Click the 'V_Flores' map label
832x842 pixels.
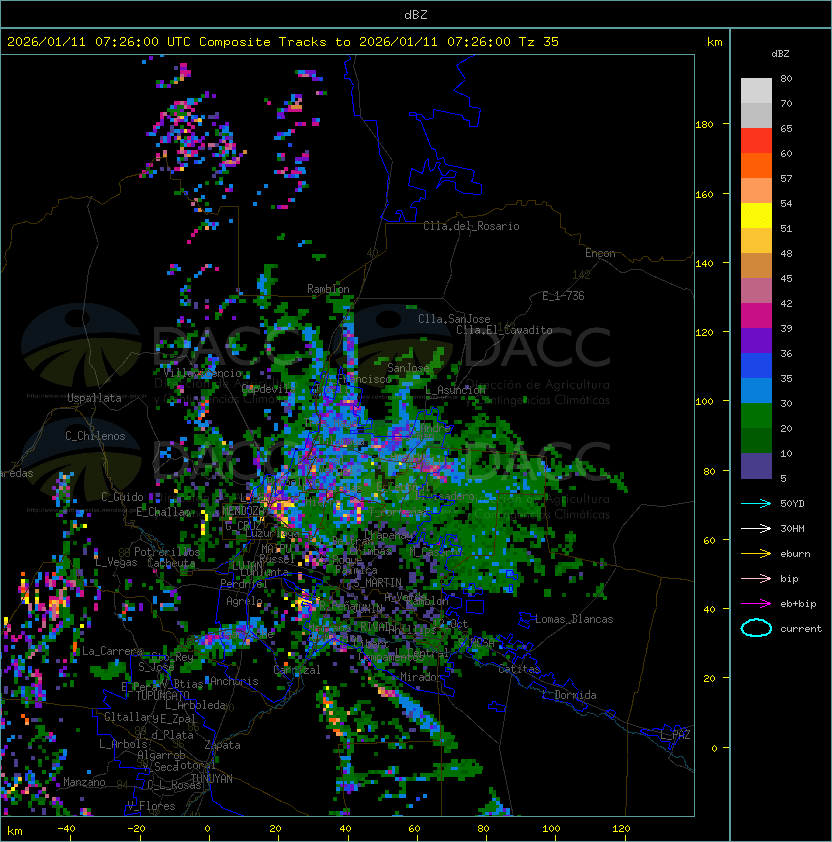[151, 806]
